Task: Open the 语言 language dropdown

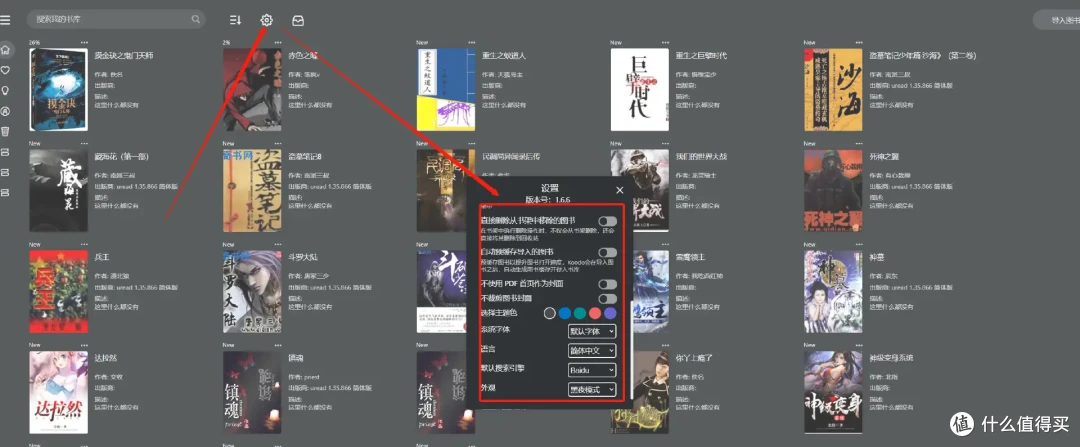Action: (592, 351)
